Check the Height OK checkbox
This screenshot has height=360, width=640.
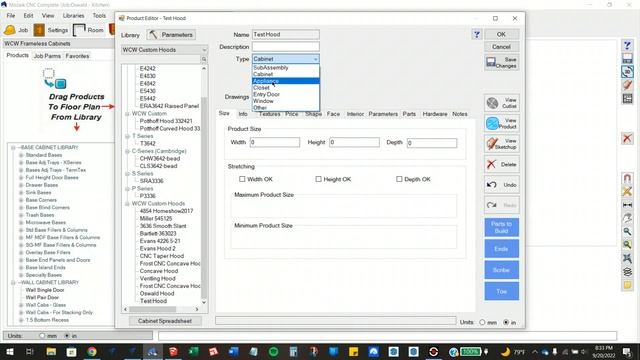pos(318,179)
